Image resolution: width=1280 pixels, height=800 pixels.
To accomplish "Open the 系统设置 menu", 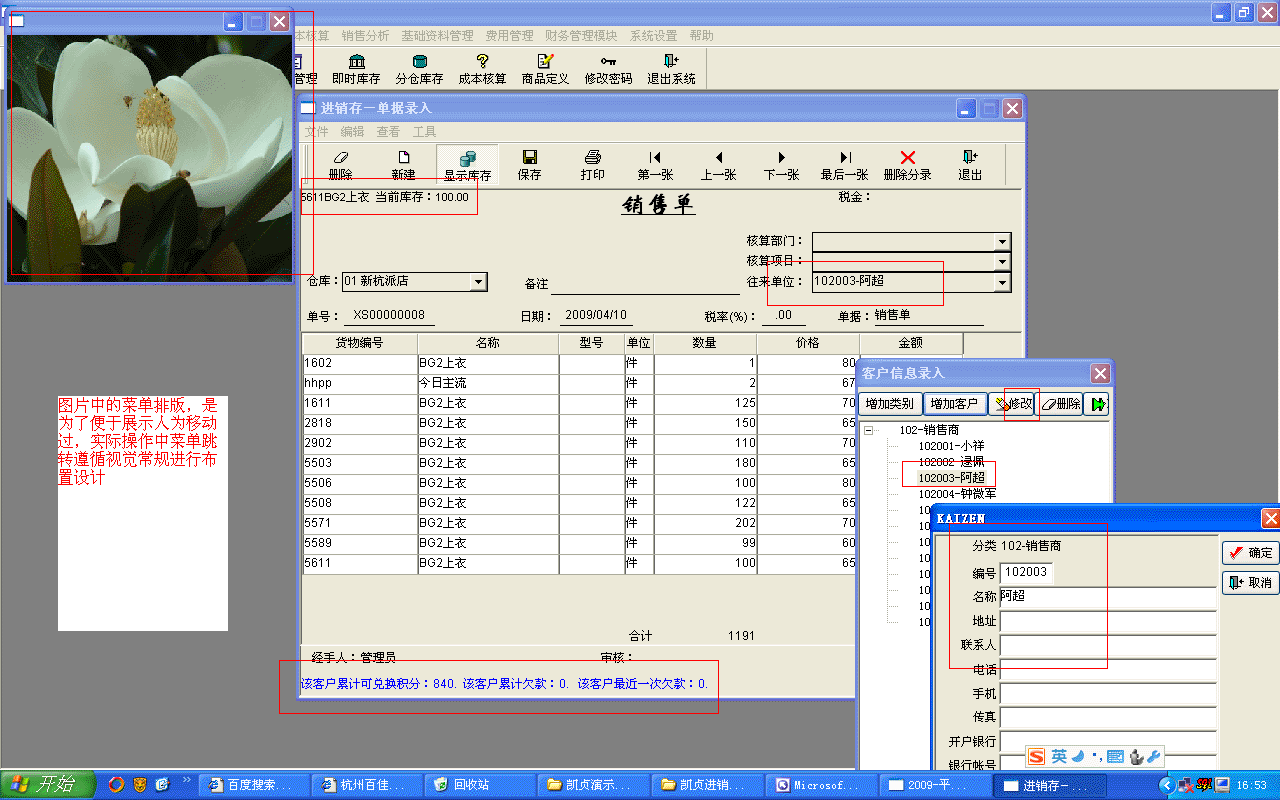I will click(653, 36).
